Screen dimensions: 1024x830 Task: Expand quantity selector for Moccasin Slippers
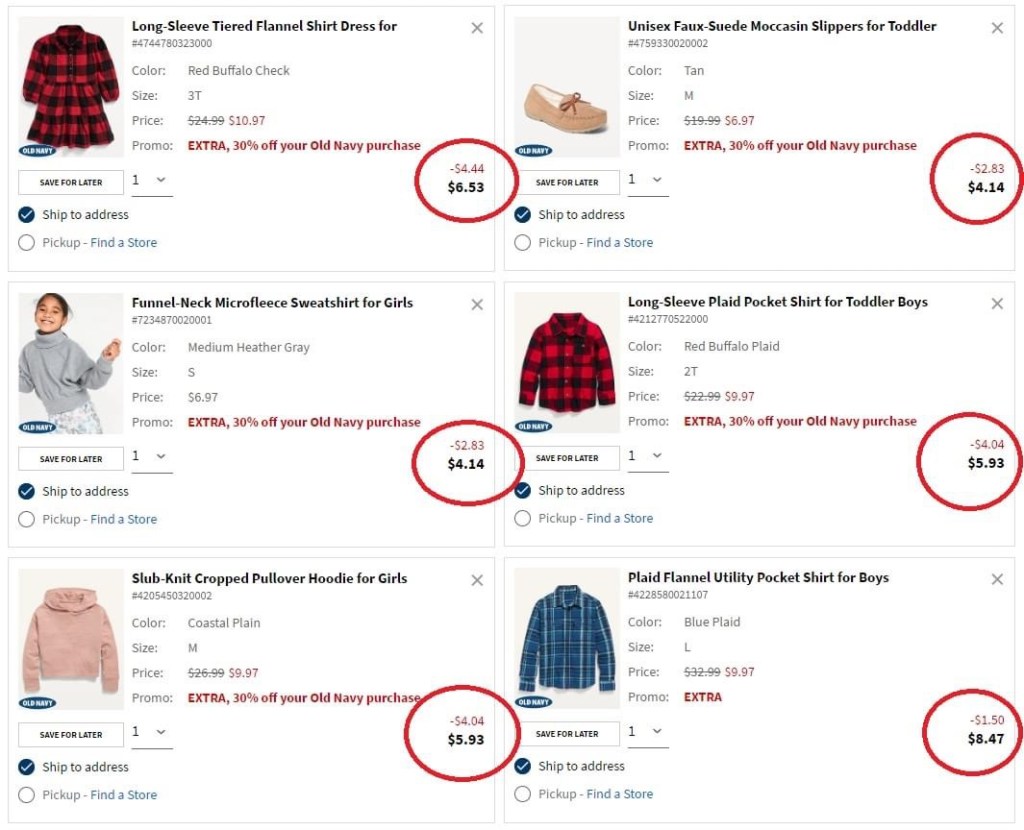pos(646,181)
